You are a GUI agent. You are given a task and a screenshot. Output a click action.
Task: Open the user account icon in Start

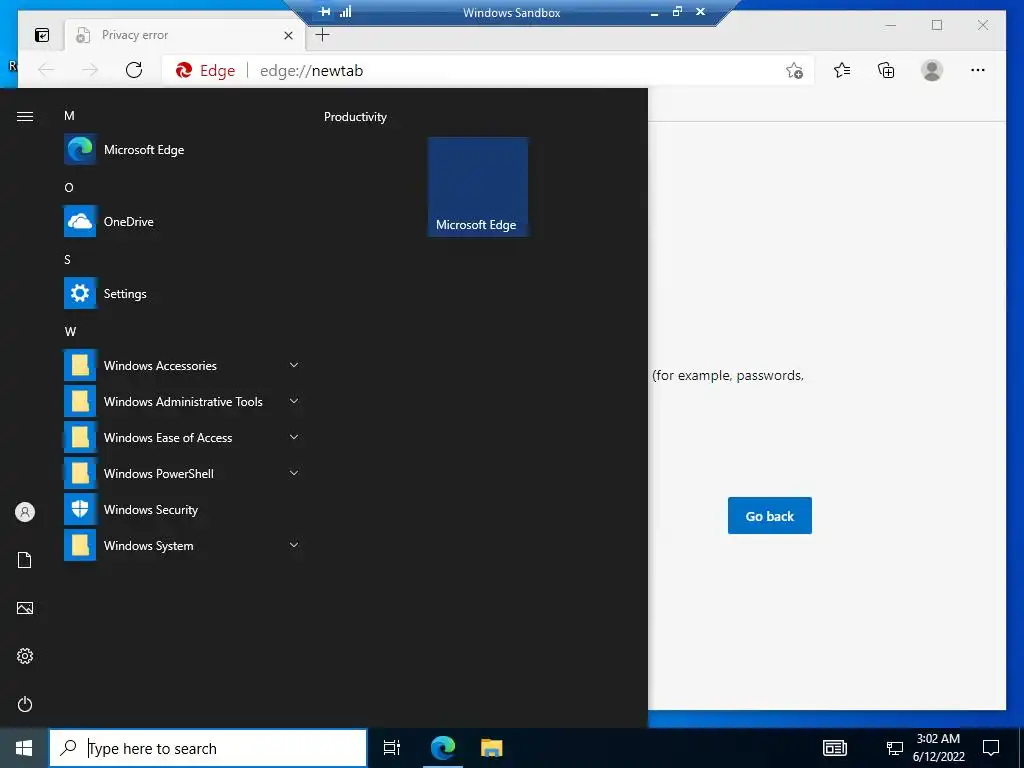pyautogui.click(x=25, y=512)
